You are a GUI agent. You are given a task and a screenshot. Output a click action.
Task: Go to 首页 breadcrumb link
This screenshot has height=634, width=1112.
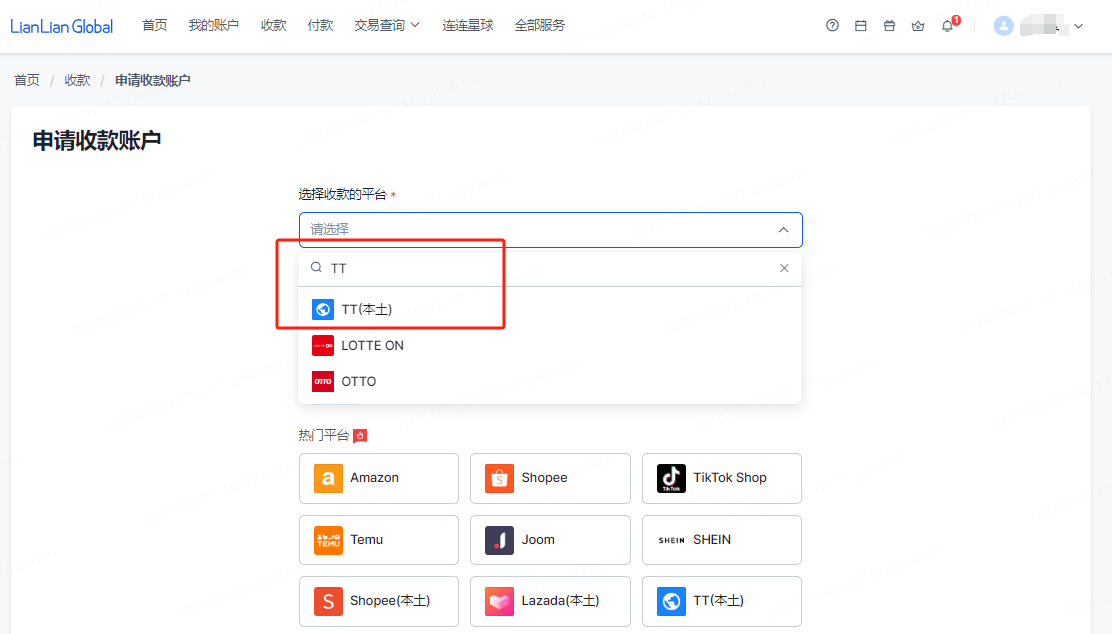click(27, 80)
